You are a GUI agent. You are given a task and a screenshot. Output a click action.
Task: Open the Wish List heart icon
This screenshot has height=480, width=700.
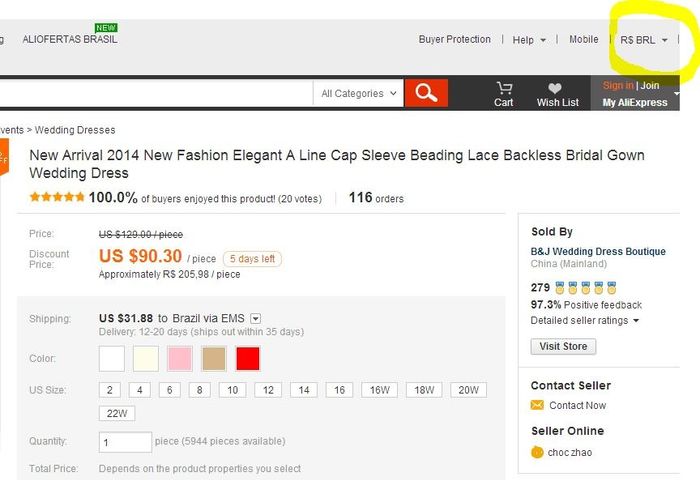pos(554,88)
